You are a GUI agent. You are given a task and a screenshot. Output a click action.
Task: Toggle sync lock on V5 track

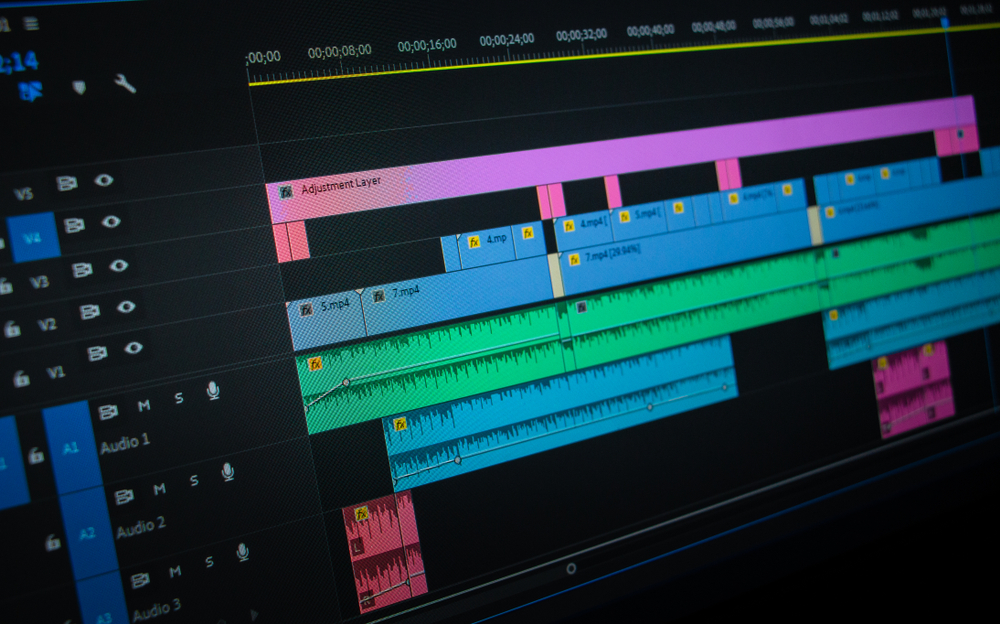tap(67, 183)
